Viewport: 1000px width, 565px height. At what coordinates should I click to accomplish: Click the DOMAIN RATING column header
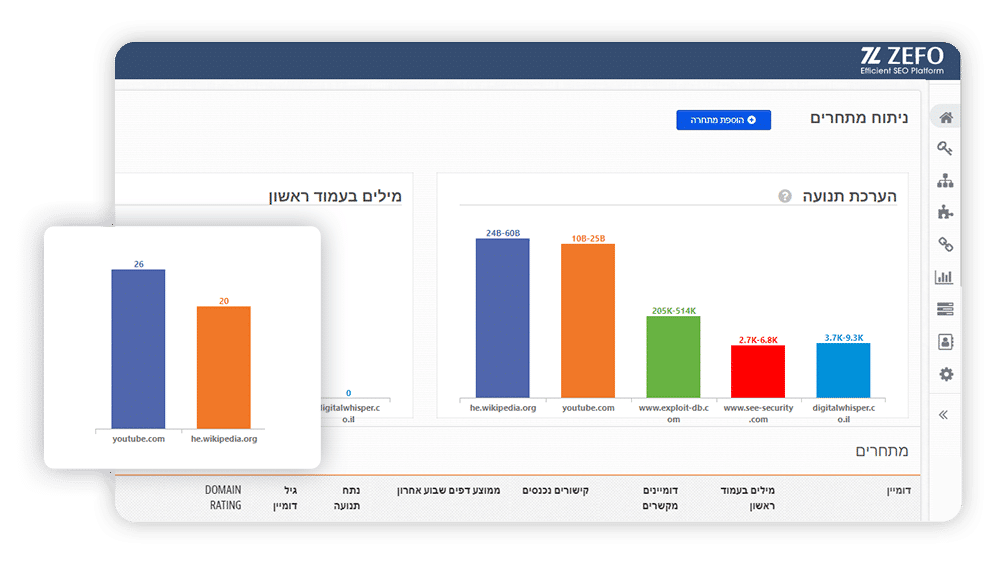coord(223,497)
